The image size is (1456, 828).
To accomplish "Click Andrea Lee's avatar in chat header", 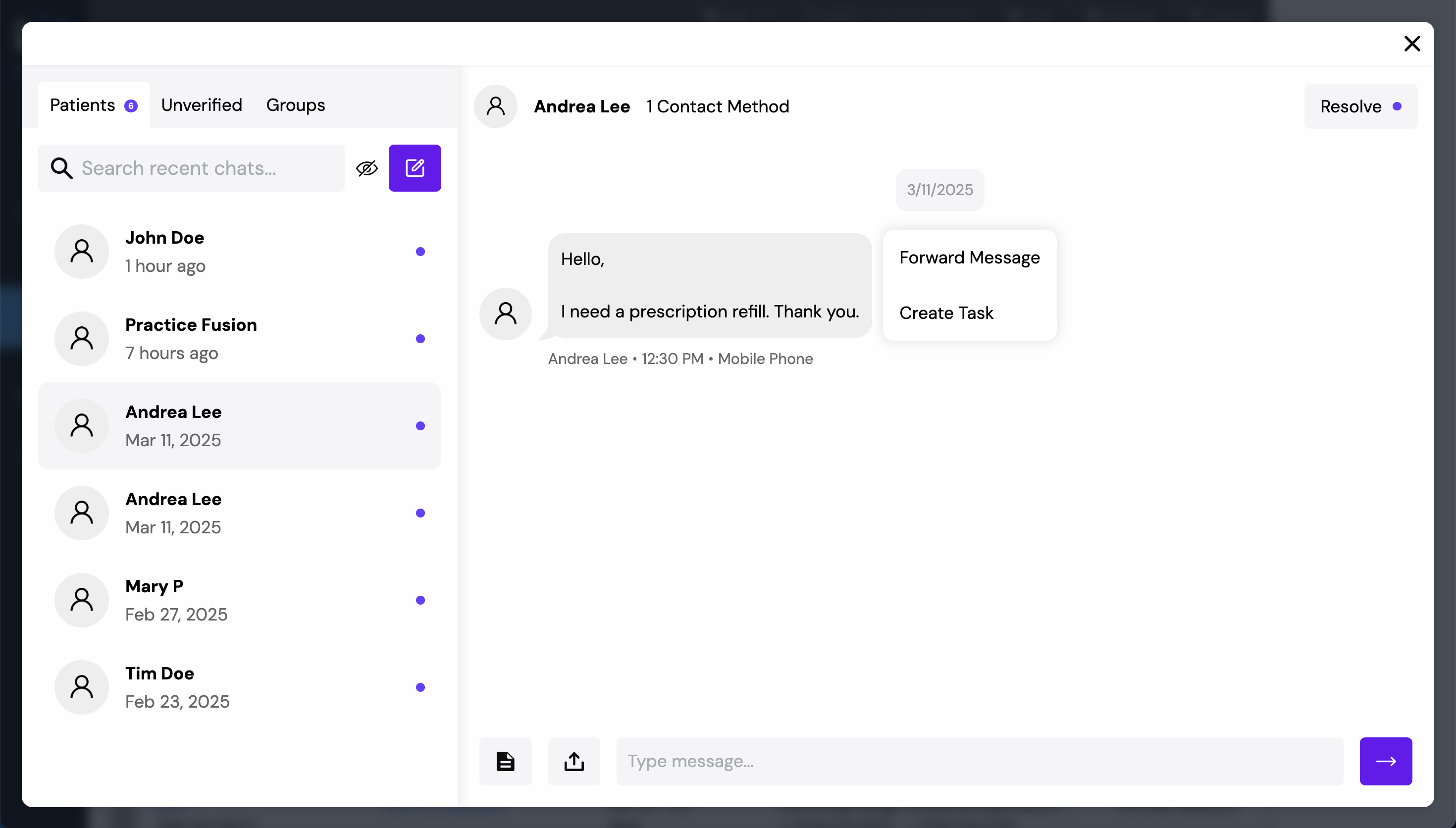I will pyautogui.click(x=495, y=106).
